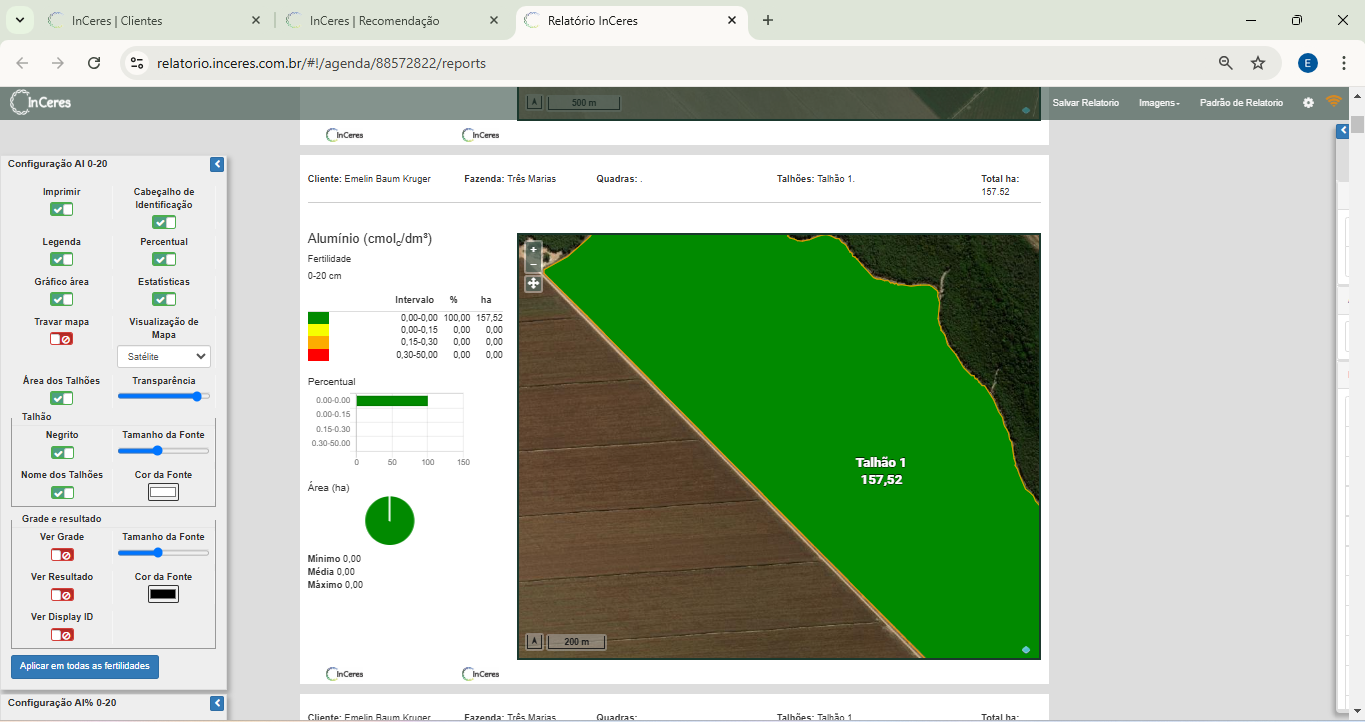Screen dimensions: 1365x722
Task: Toggle Cabeçalho de Identificação switch
Action: pyautogui.click(x=164, y=222)
